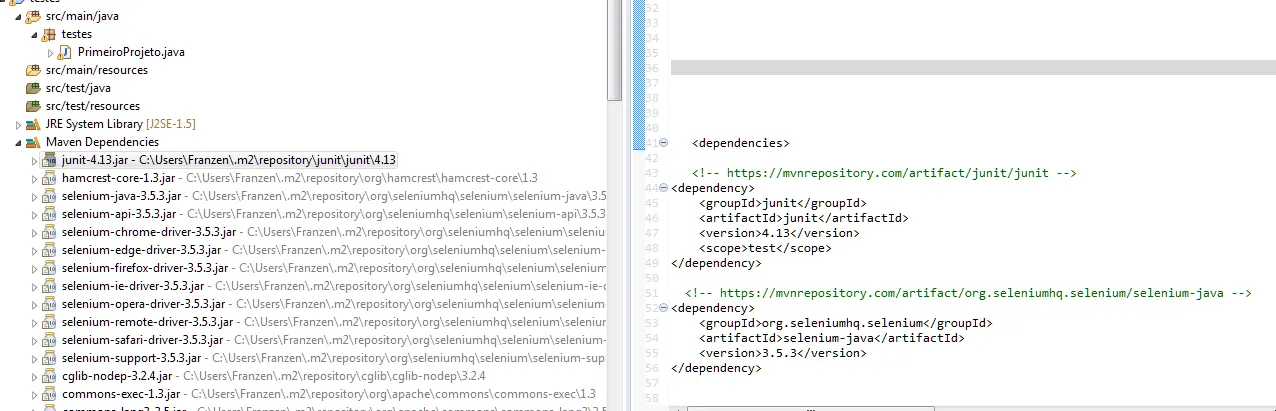This screenshot has width=1276, height=411.
Task: Expand the junit-4.13.jar node
Action: [34, 160]
